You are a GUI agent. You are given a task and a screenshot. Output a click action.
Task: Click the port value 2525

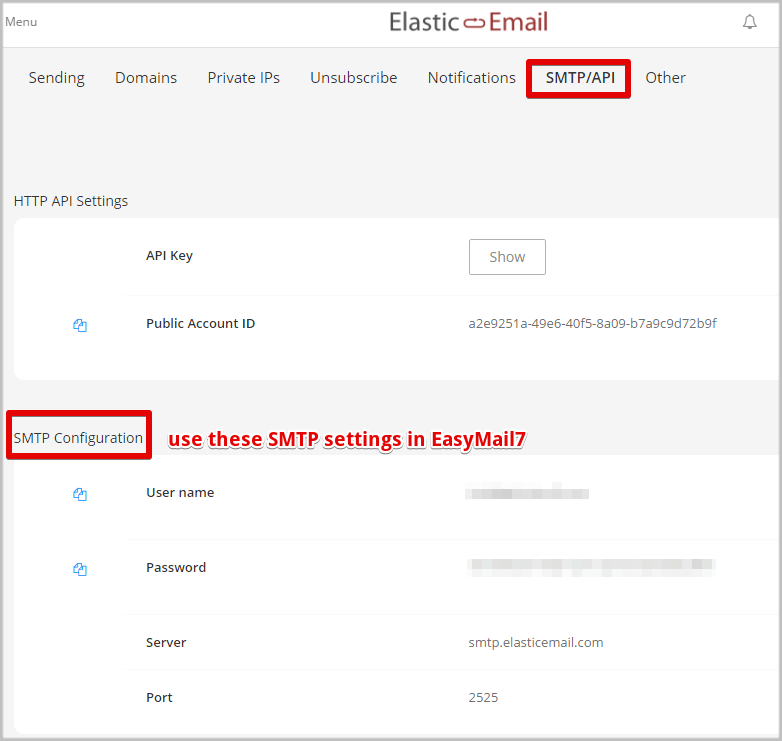pos(483,697)
